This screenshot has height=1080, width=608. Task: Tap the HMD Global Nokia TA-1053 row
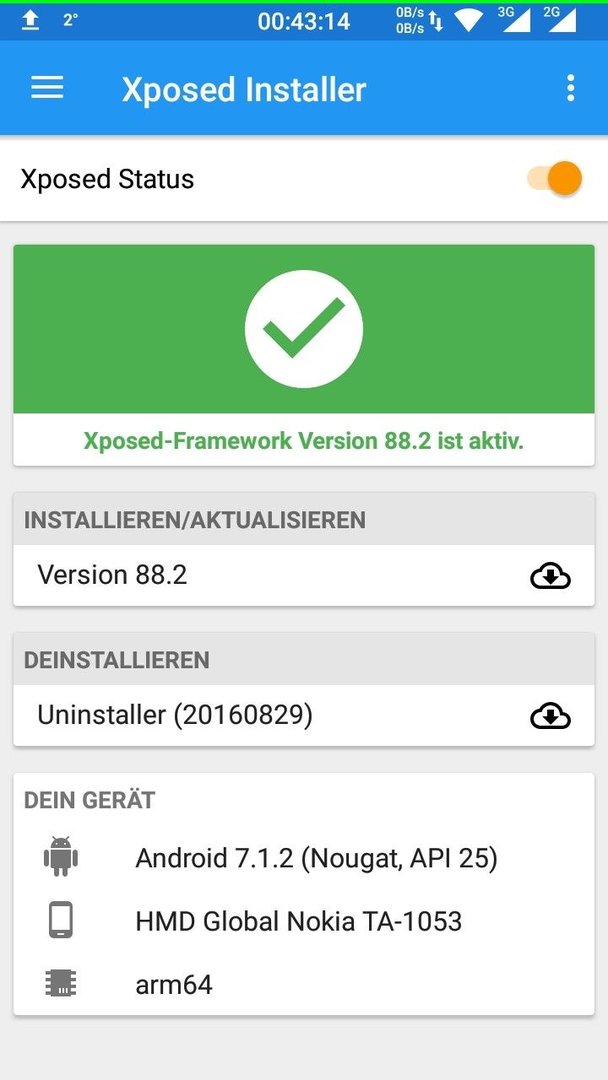[304, 921]
